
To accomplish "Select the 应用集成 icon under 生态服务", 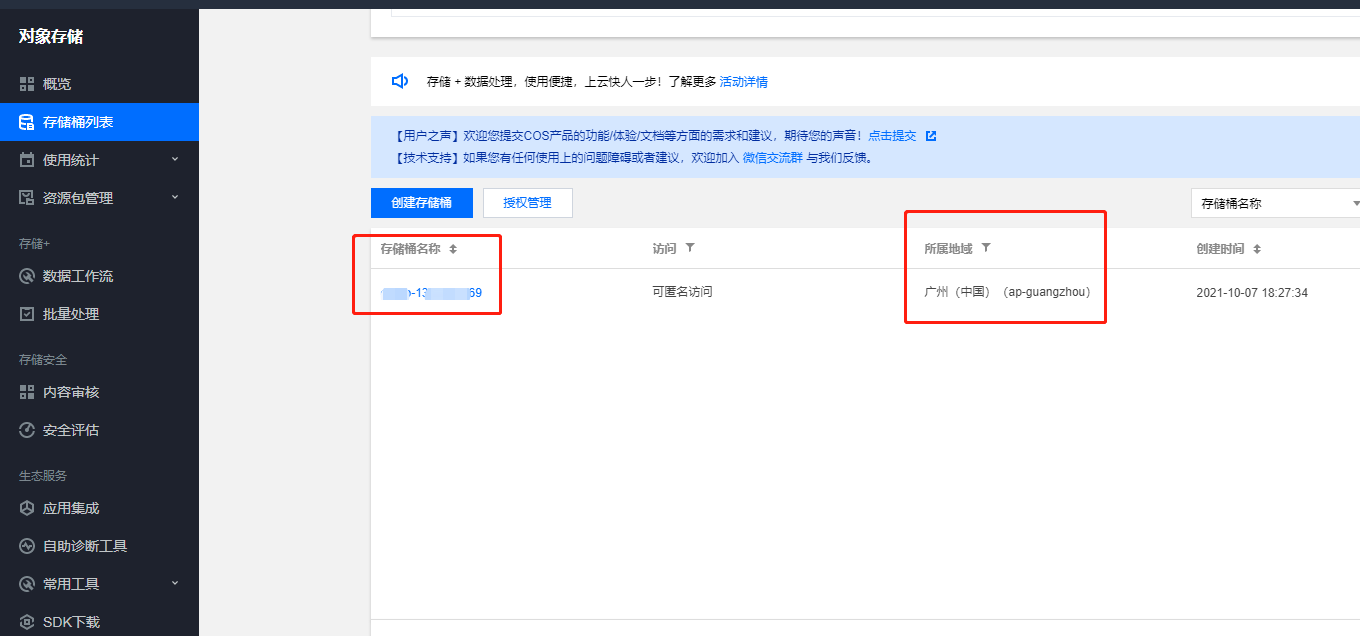I will (x=26, y=507).
